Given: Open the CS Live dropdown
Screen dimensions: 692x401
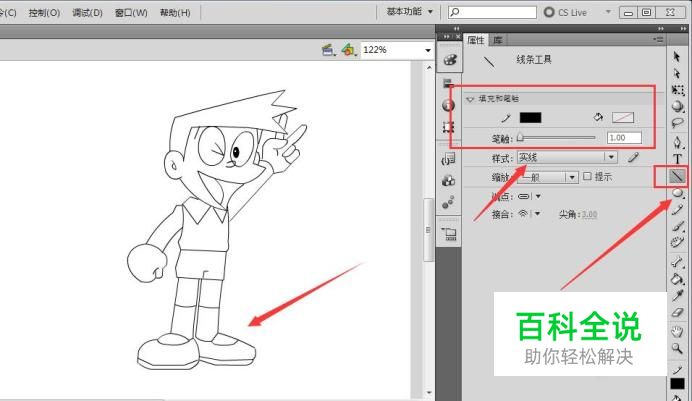Looking at the screenshot, I should [608, 12].
